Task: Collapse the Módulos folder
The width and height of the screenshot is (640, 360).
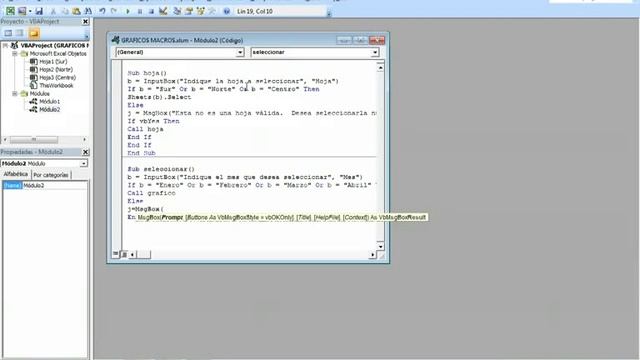Action: pos(15,93)
